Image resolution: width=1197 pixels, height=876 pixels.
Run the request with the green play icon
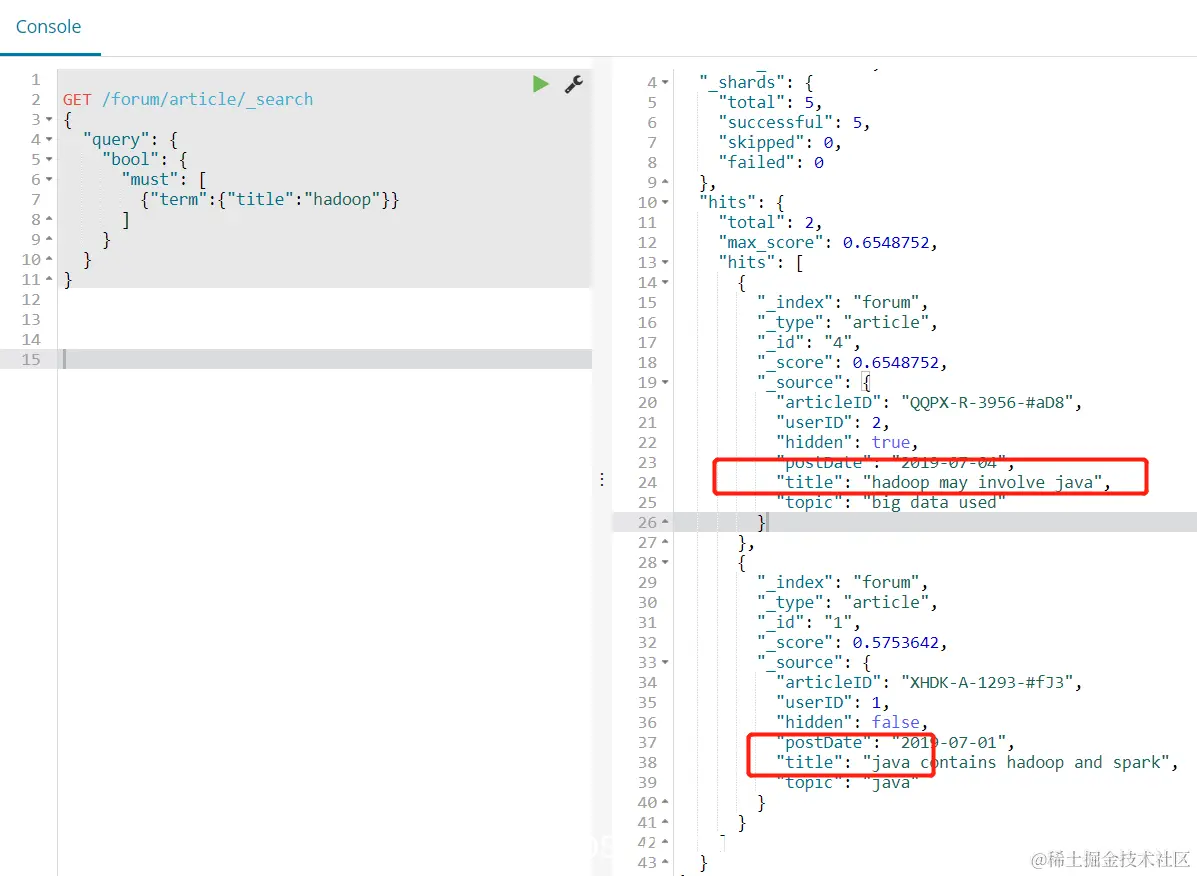(x=540, y=84)
